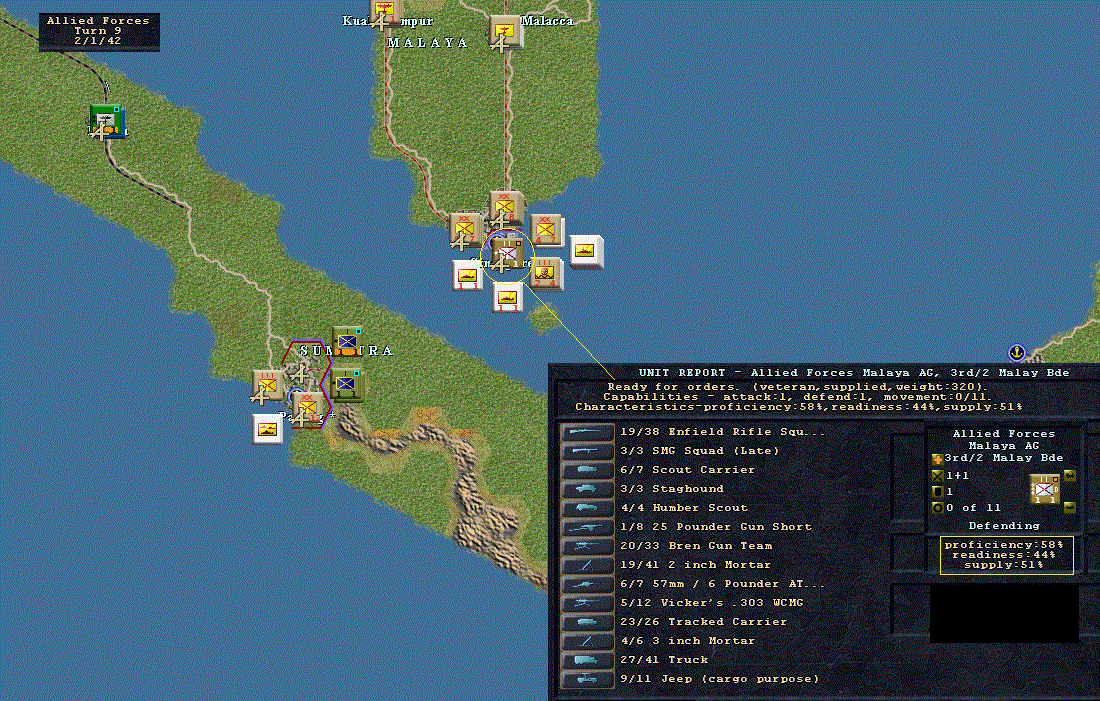
Task: Select the 25 Pounder Gun Short equipment icon
Action: pos(587,527)
